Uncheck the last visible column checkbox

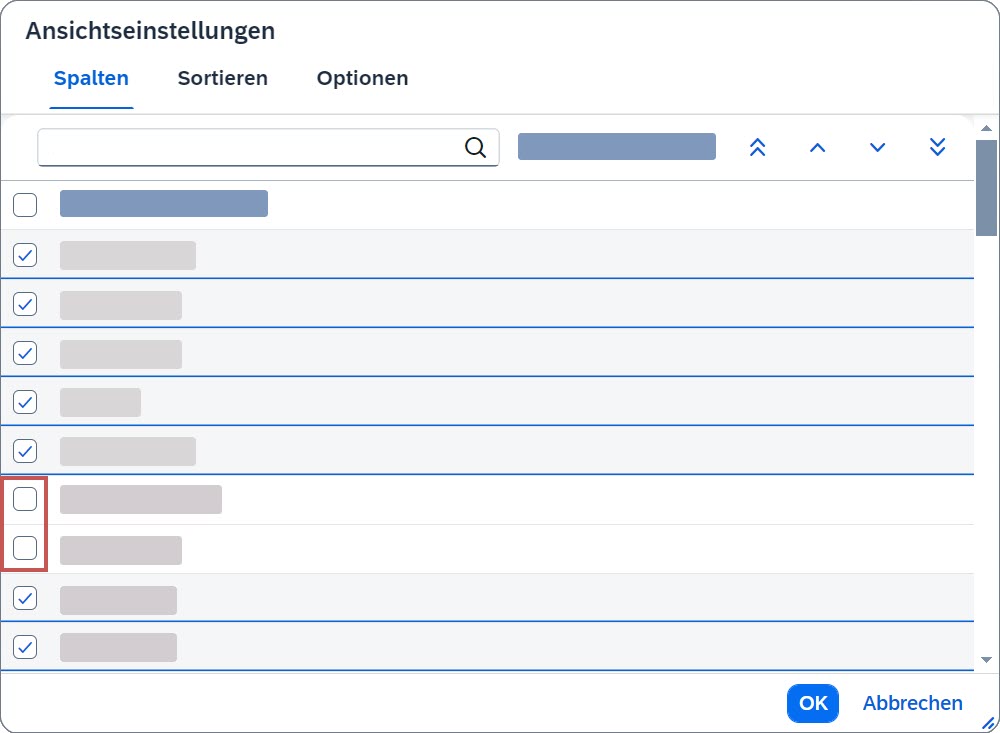[25, 647]
